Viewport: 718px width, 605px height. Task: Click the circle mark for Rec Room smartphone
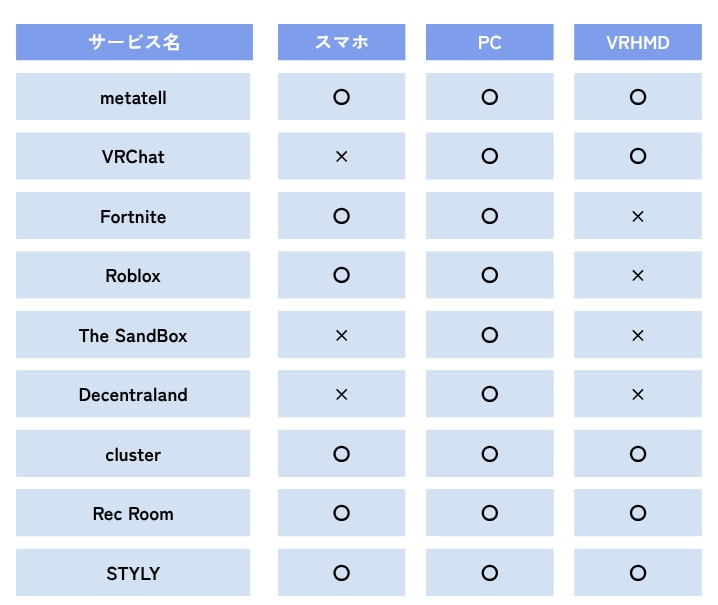pos(341,513)
